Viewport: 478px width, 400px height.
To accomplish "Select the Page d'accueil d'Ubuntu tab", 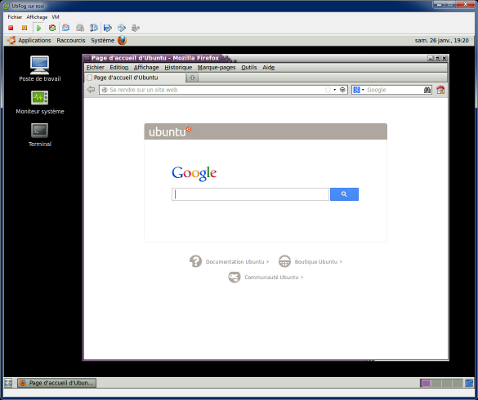I will pyautogui.click(x=135, y=78).
